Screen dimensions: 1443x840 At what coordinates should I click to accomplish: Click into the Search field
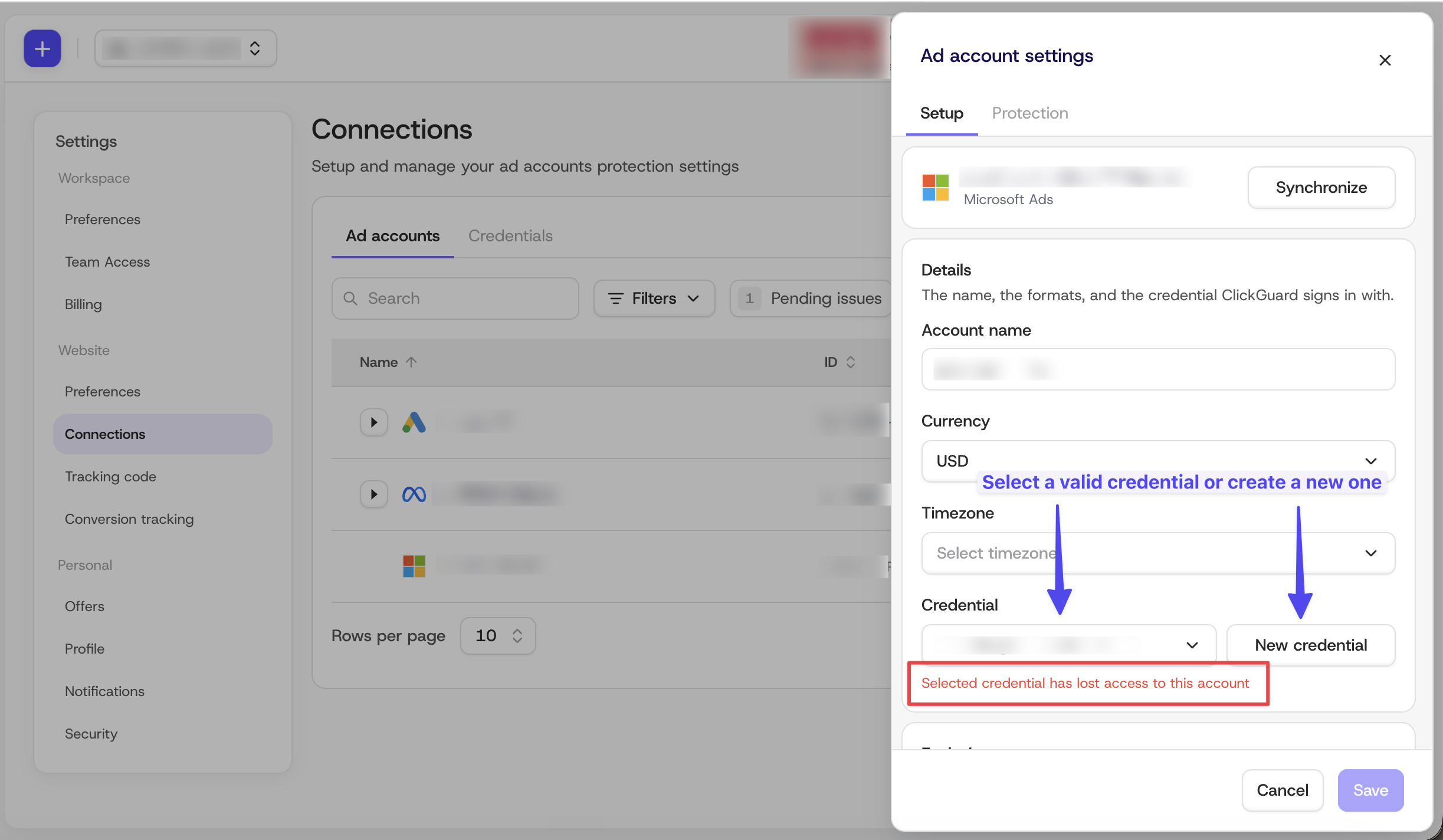[455, 298]
